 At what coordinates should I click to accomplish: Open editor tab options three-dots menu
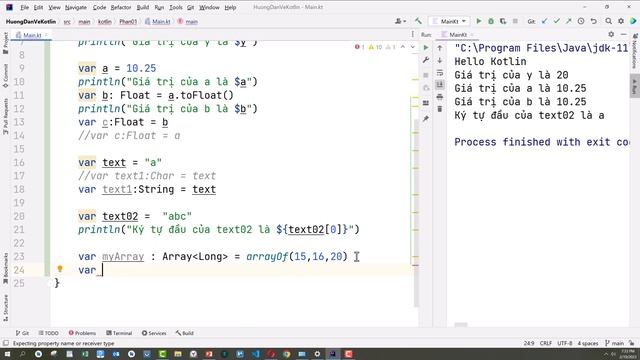[413, 35]
